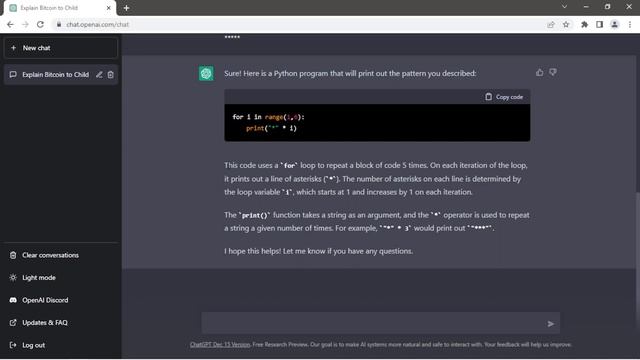Click the plus icon beside New chat

(13, 48)
